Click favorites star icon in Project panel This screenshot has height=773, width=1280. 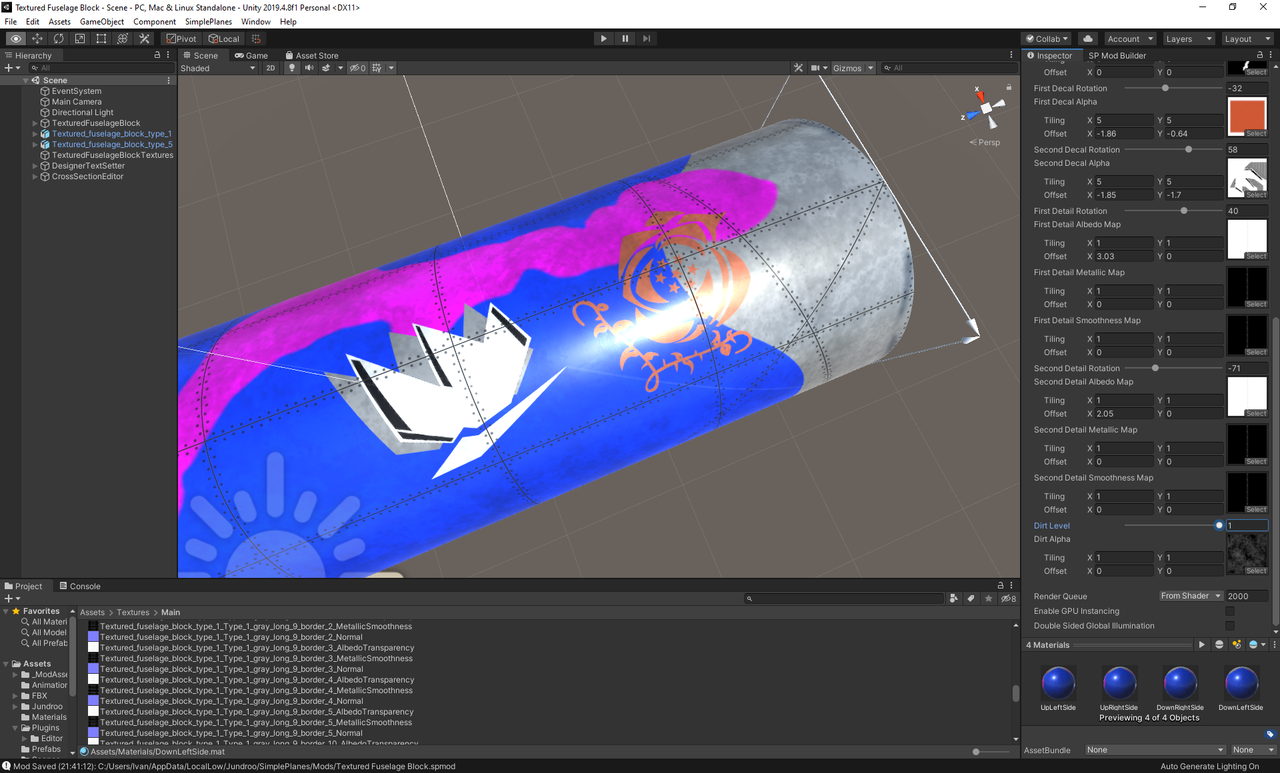[988, 598]
